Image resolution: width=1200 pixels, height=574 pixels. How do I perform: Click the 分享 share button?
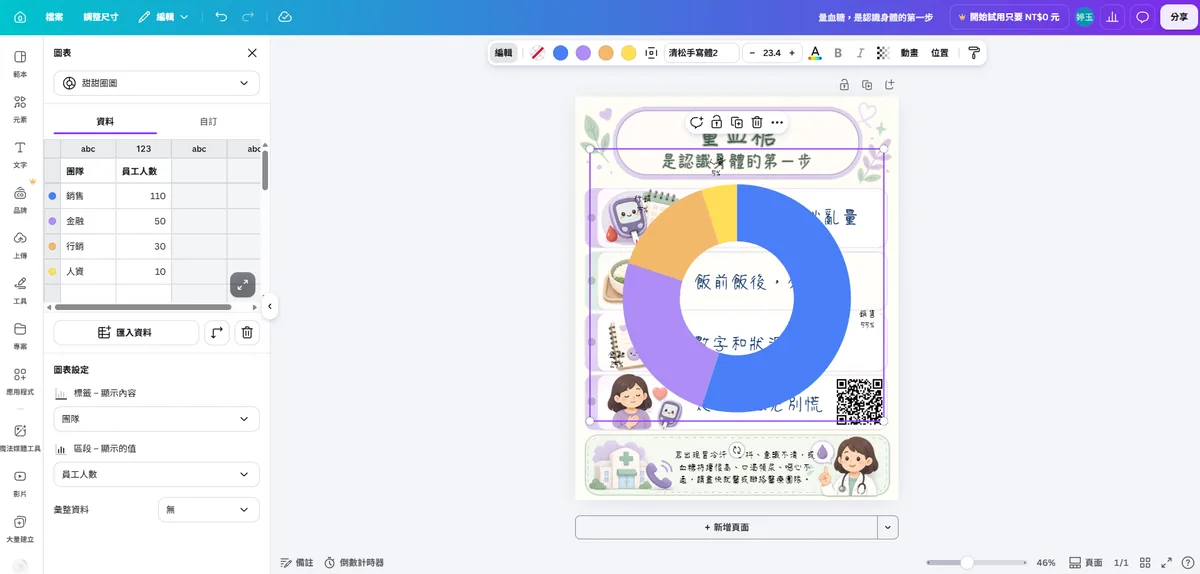click(x=1179, y=17)
